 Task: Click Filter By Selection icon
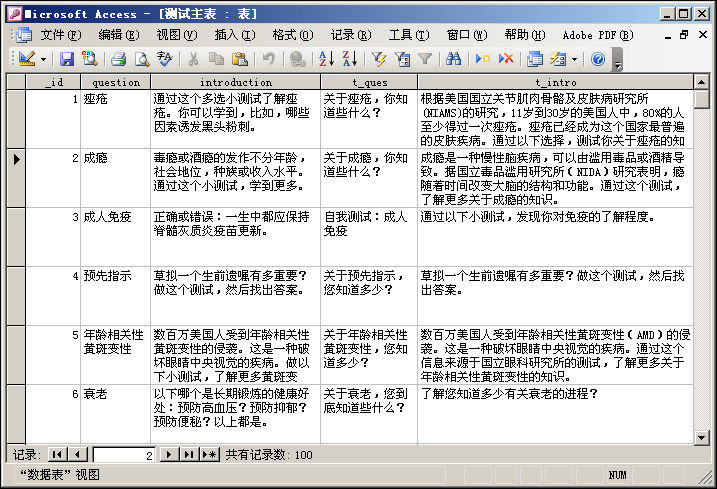(379, 59)
